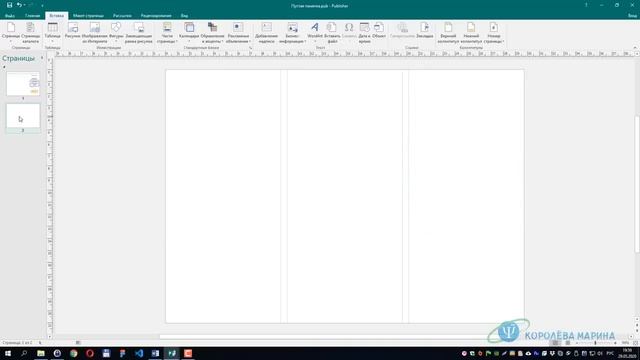Click the page indicator in status bar
The image size is (640, 360).
point(17,343)
